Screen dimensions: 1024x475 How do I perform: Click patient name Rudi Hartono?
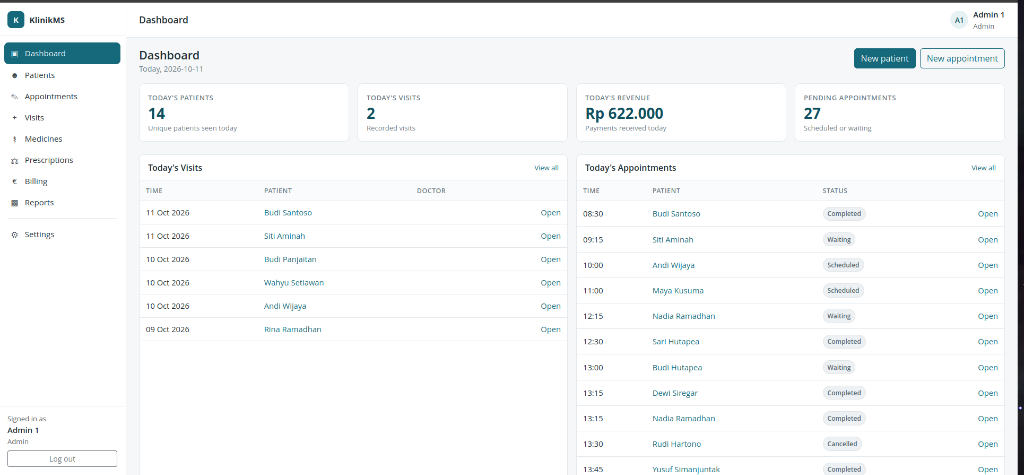[x=677, y=444]
